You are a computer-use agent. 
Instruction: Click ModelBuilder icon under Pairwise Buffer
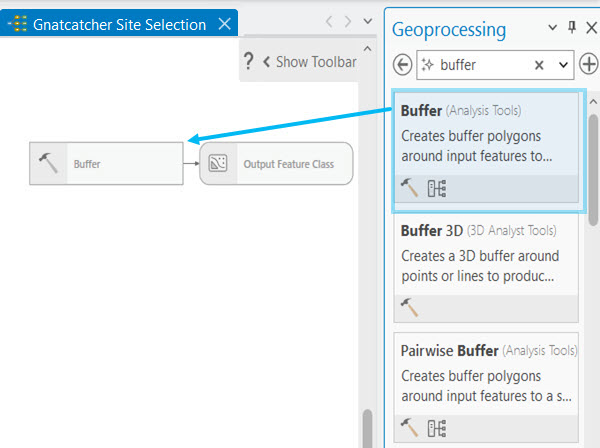click(436, 428)
